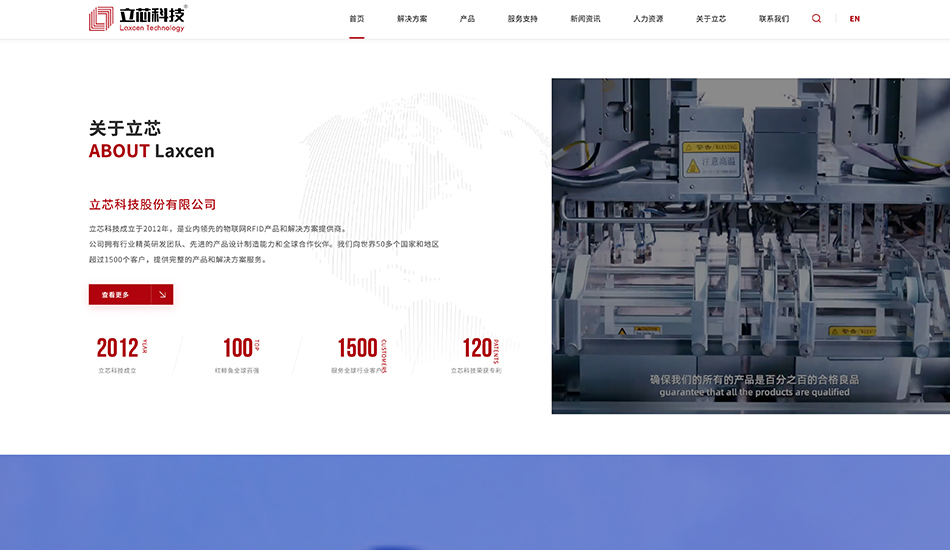Viewport: 950px width, 550px height.
Task: Open the 服务支持 menu
Action: (x=522, y=19)
